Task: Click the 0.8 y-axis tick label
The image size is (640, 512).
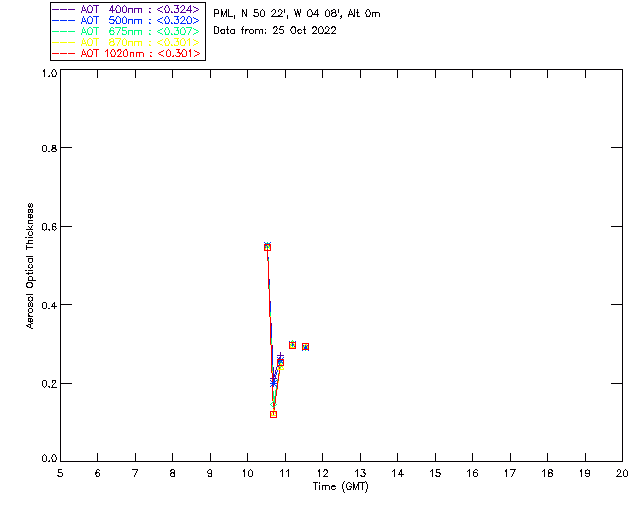Action: pyautogui.click(x=49, y=148)
